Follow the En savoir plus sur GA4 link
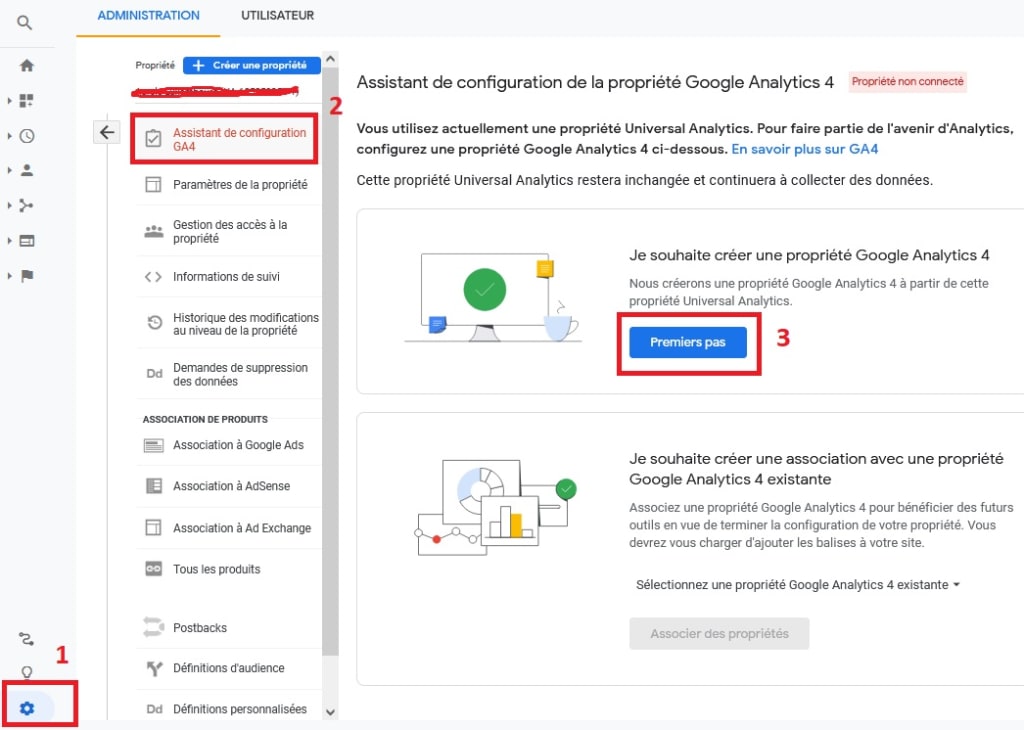Image resolution: width=1024 pixels, height=730 pixels. coord(805,149)
